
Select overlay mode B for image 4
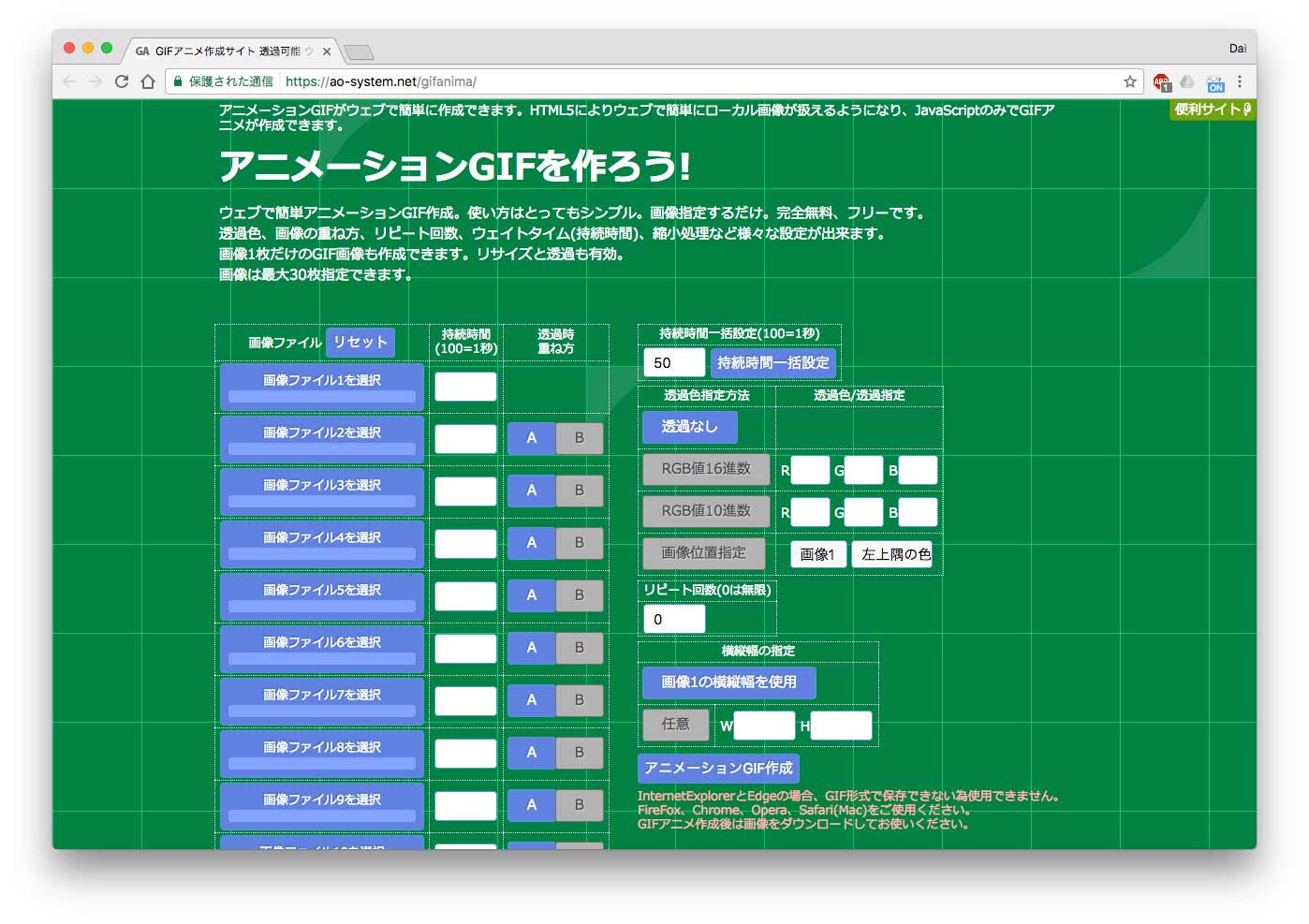[x=580, y=543]
